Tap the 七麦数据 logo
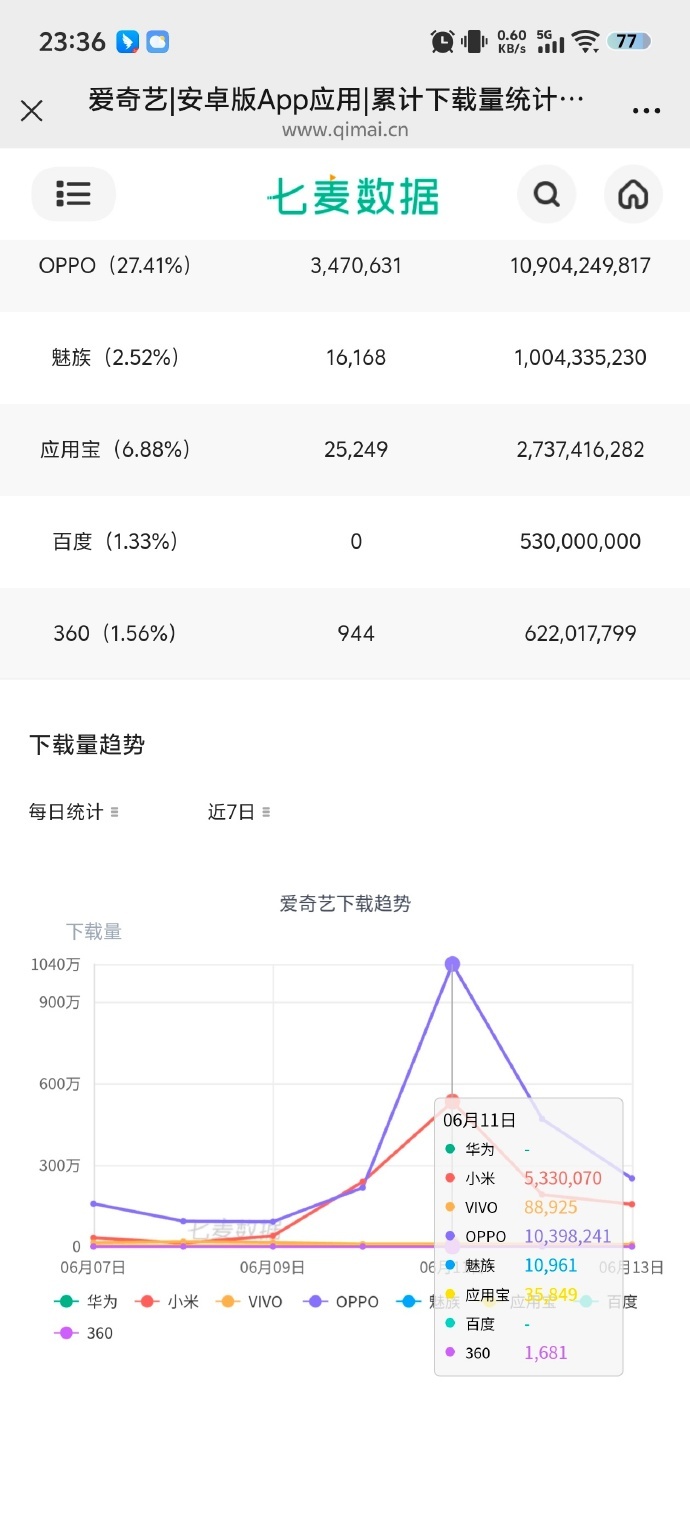Viewport: 690px width, 1533px height. (x=353, y=195)
